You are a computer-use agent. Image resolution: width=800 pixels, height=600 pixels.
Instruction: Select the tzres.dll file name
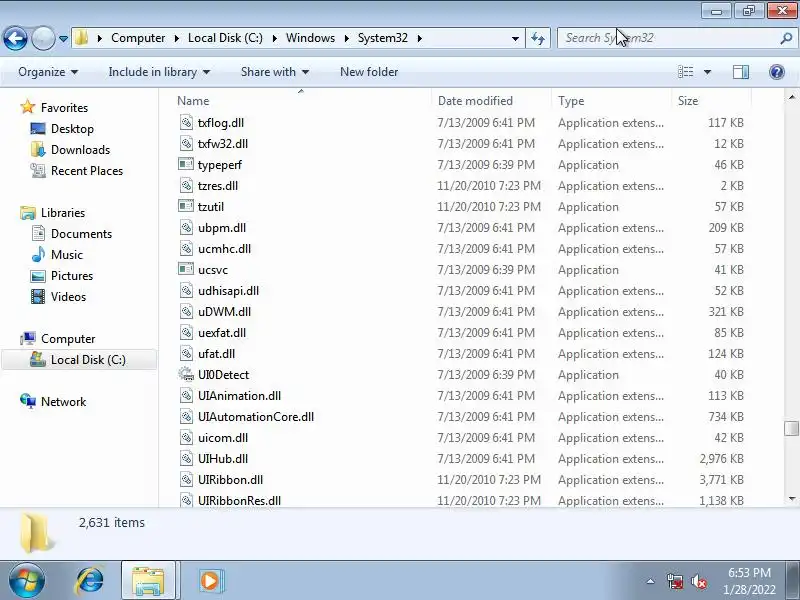[218, 186]
